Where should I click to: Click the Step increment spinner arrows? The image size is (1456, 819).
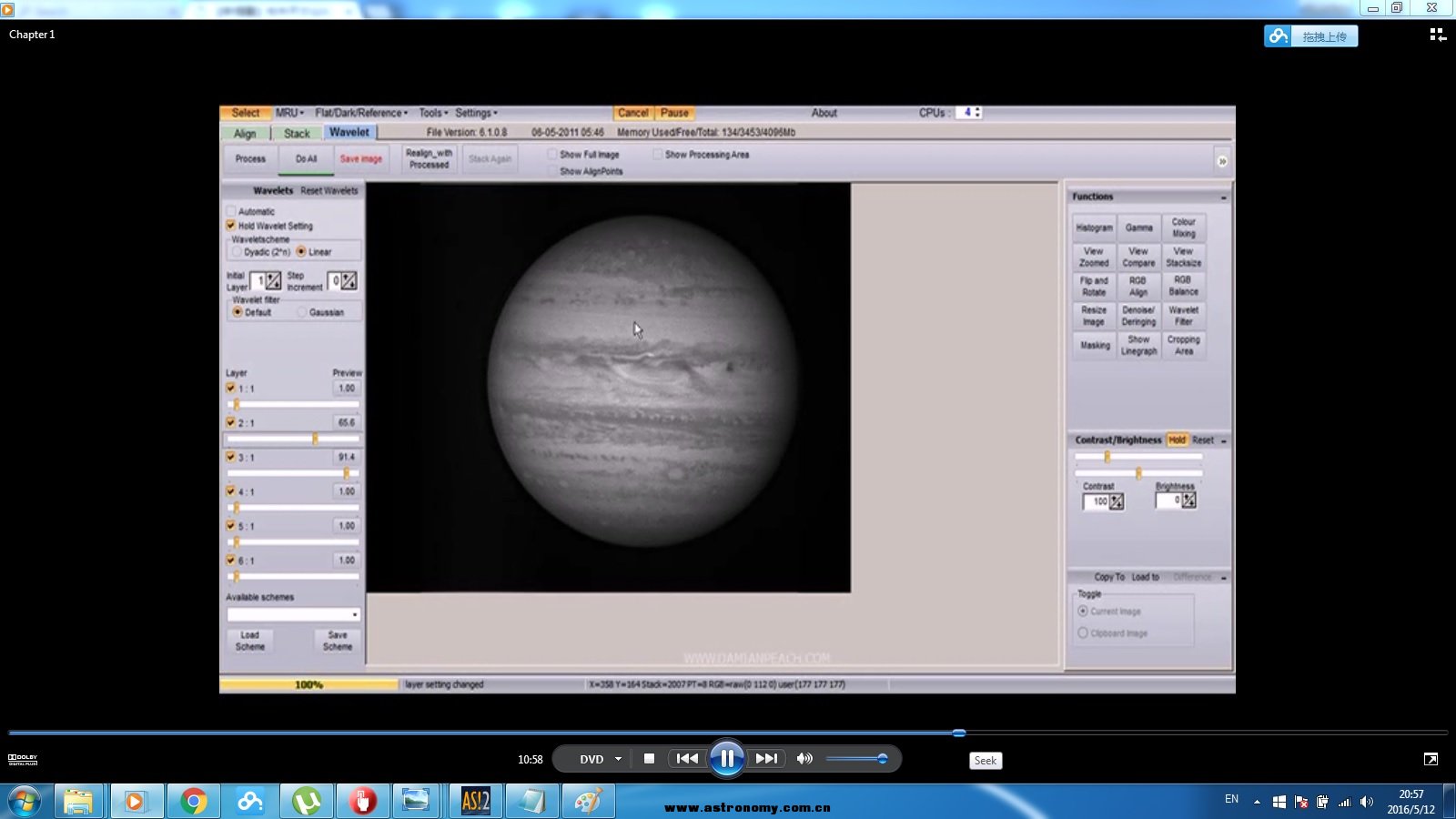[349, 281]
